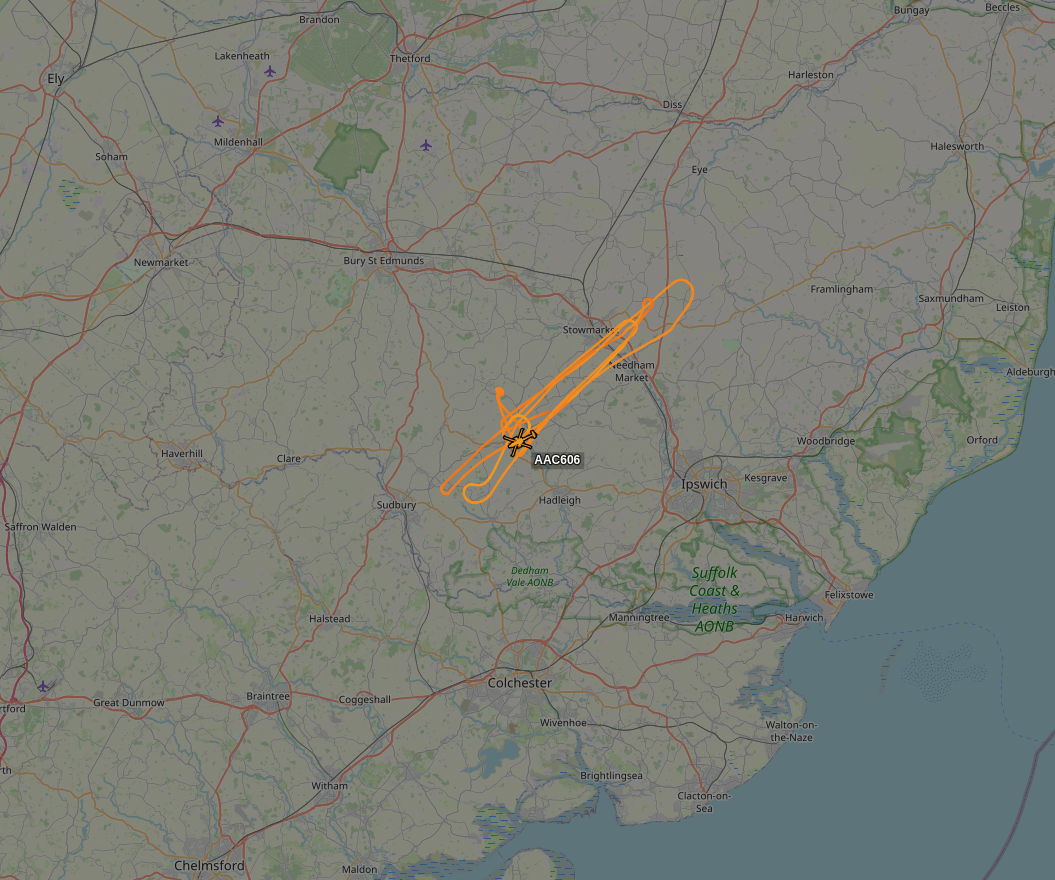The image size is (1055, 880).
Task: Click the orange track start marker north of helicopter
Action: (499, 391)
